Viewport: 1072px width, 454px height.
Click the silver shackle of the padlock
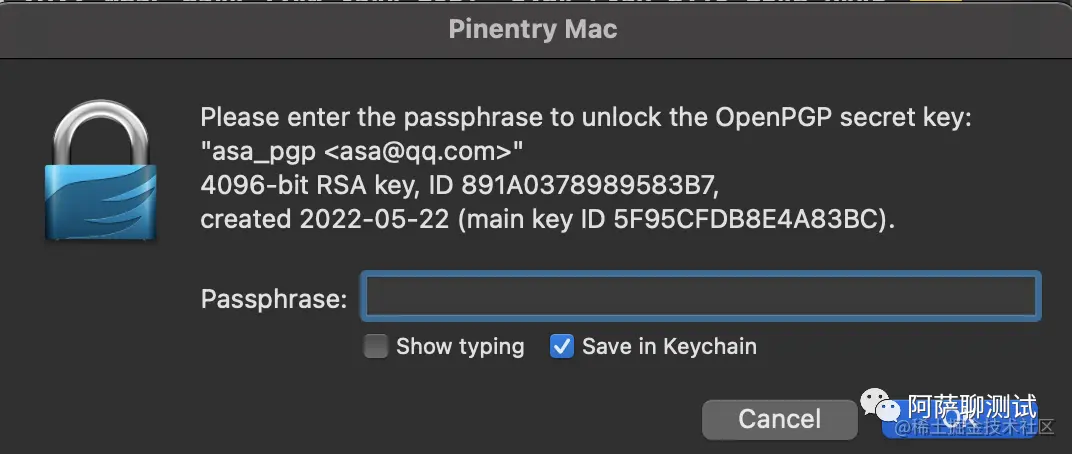pyautogui.click(x=101, y=133)
